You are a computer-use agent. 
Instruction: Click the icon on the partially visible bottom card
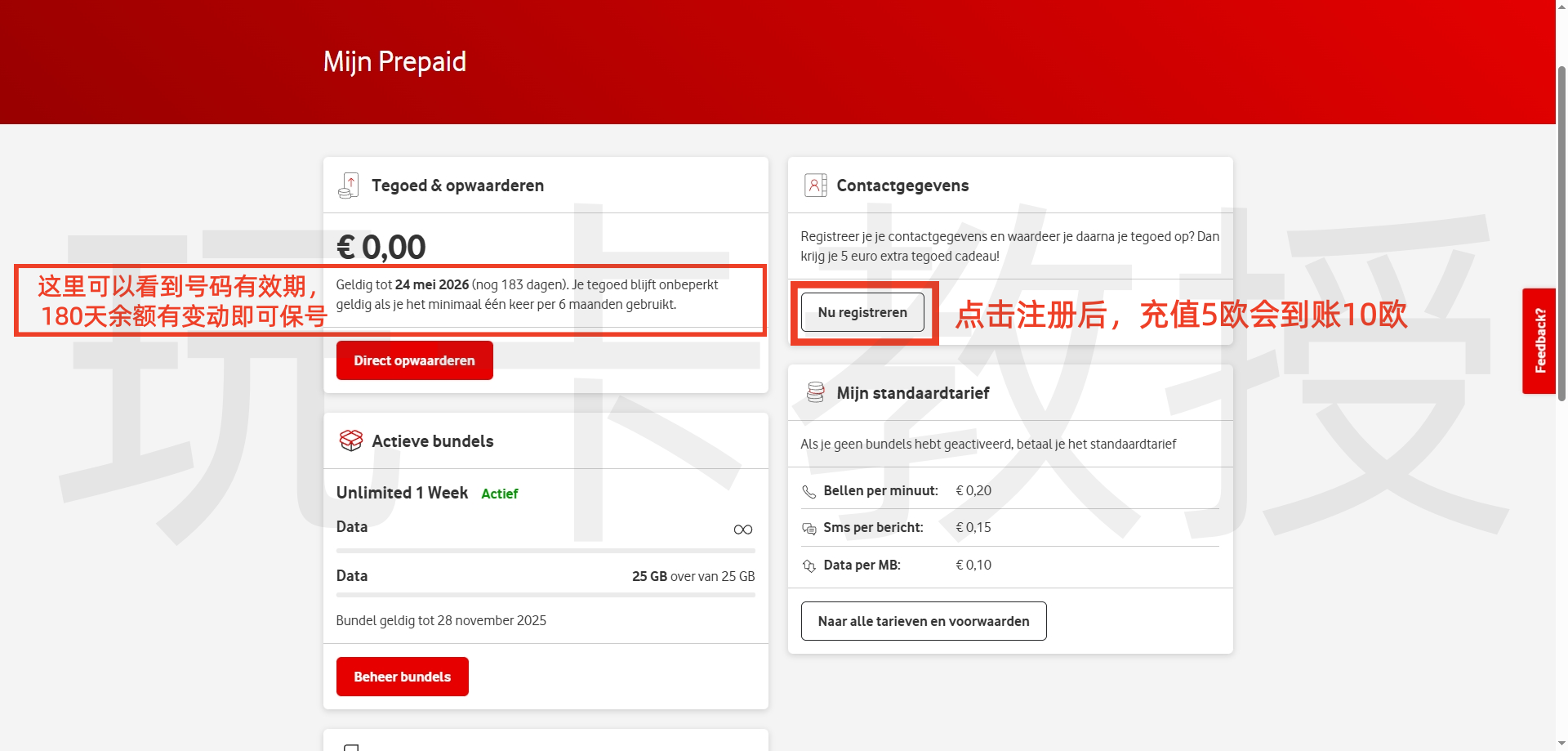tap(351, 746)
